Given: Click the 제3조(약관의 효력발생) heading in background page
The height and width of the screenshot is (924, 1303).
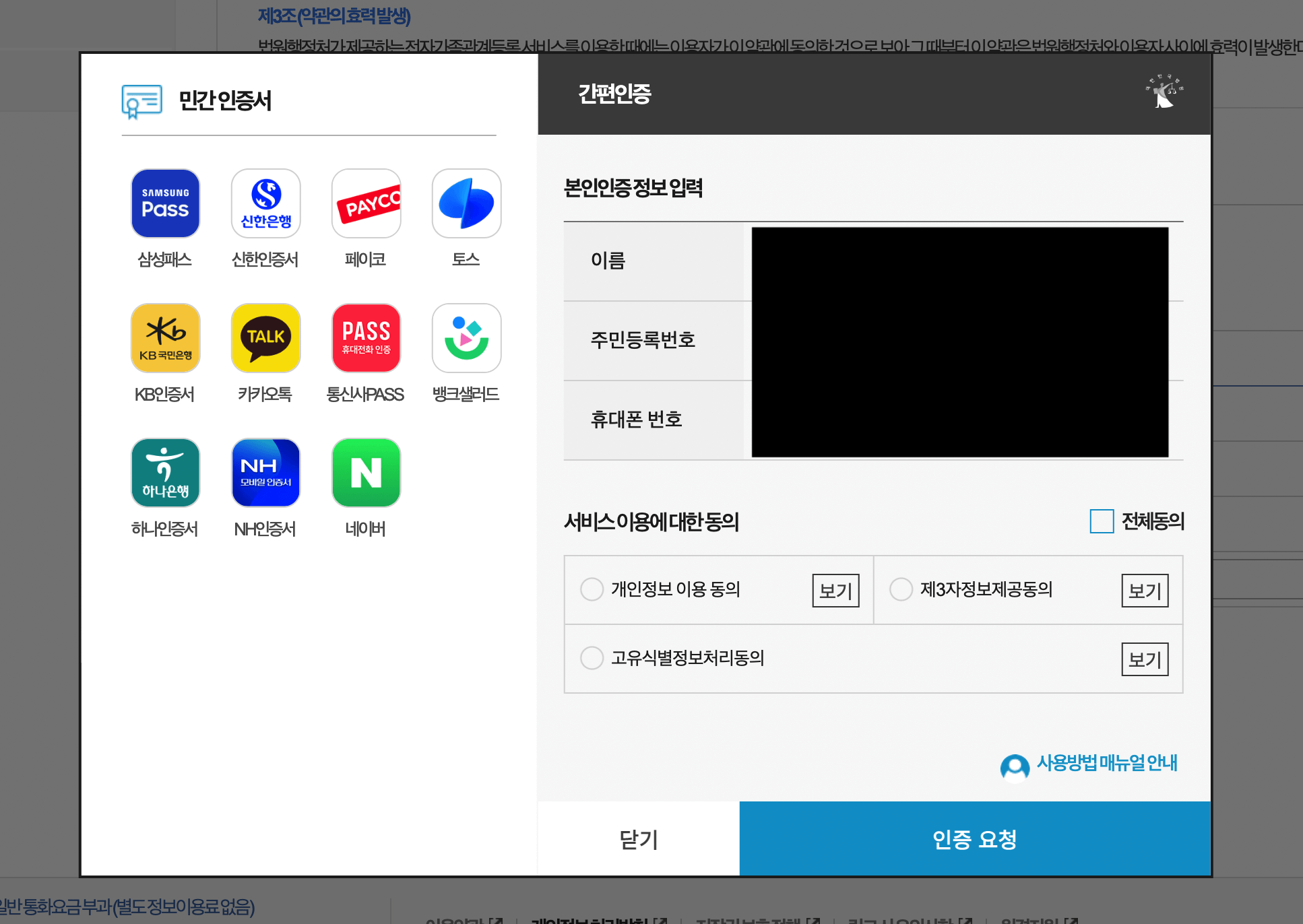Looking at the screenshot, I should (x=334, y=15).
